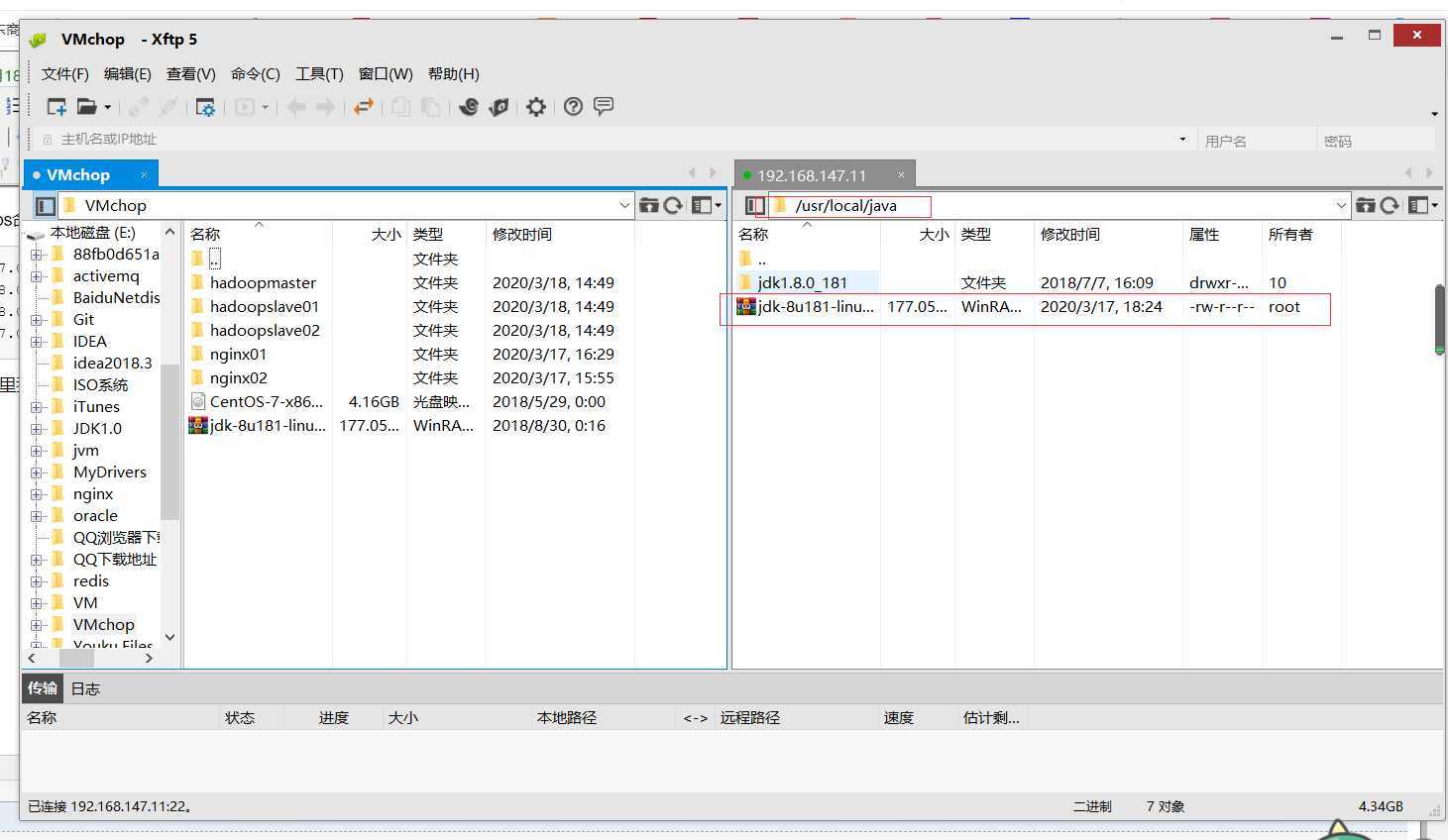Expand the 88fb0d651a tree node
This screenshot has height=840, width=1448.
[x=36, y=255]
